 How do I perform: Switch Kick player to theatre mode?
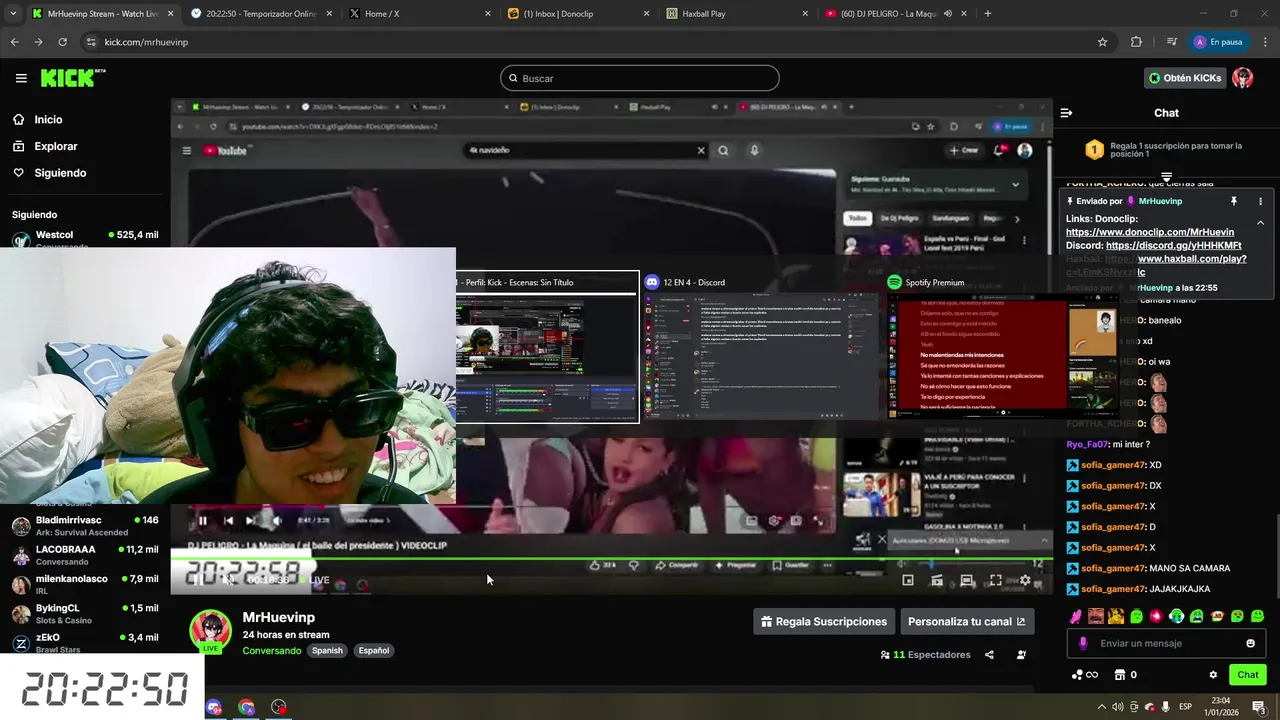(966, 580)
